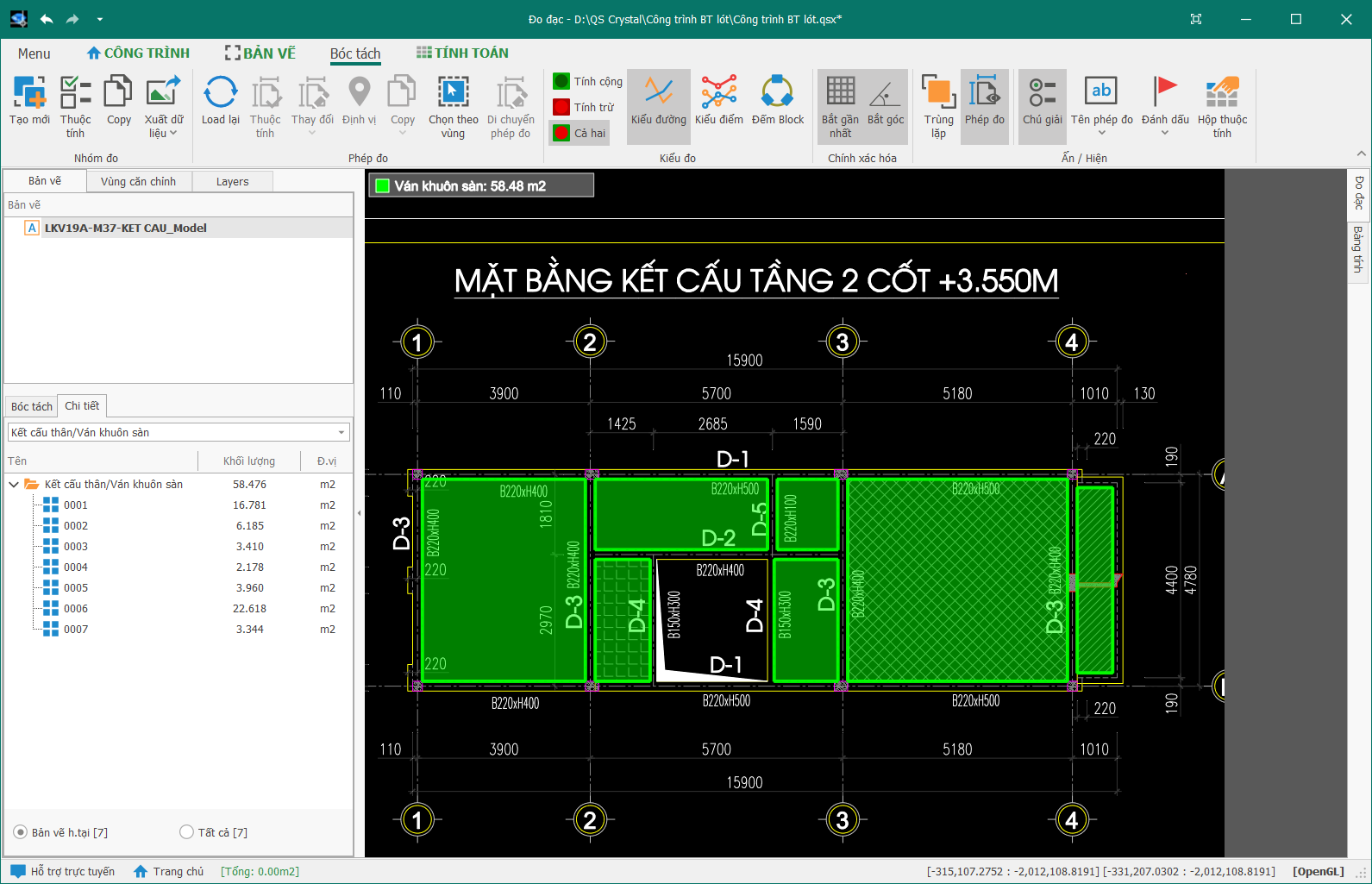This screenshot has width=1372, height=884.
Task: Open the Kết cấu thân/Ván khuôn sàn dropdown
Action: (x=341, y=433)
